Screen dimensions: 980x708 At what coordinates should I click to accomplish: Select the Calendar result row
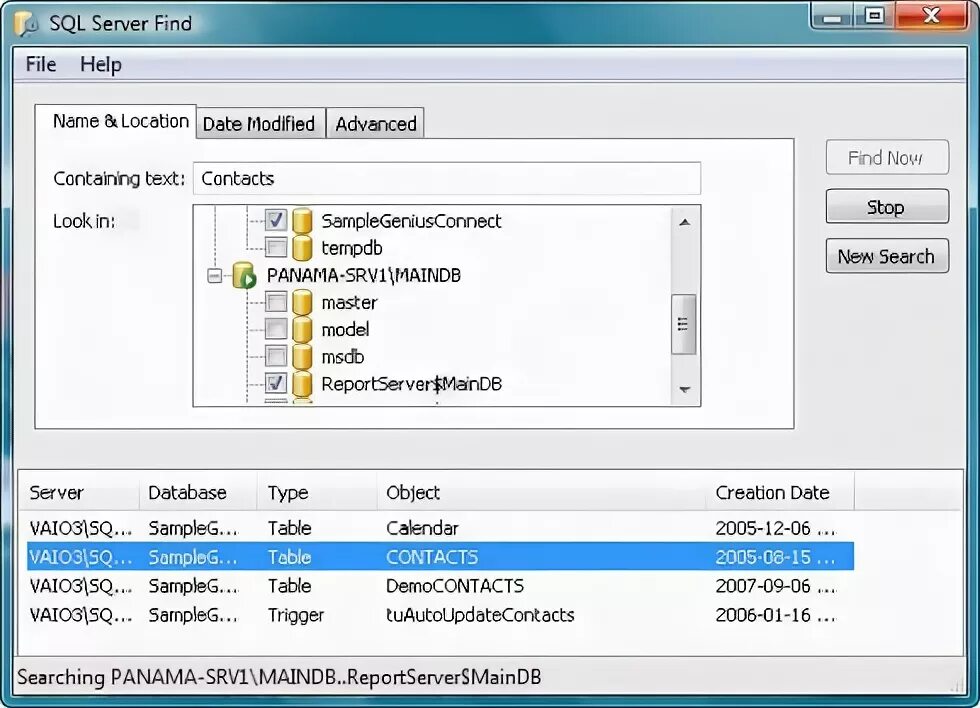tap(440, 528)
